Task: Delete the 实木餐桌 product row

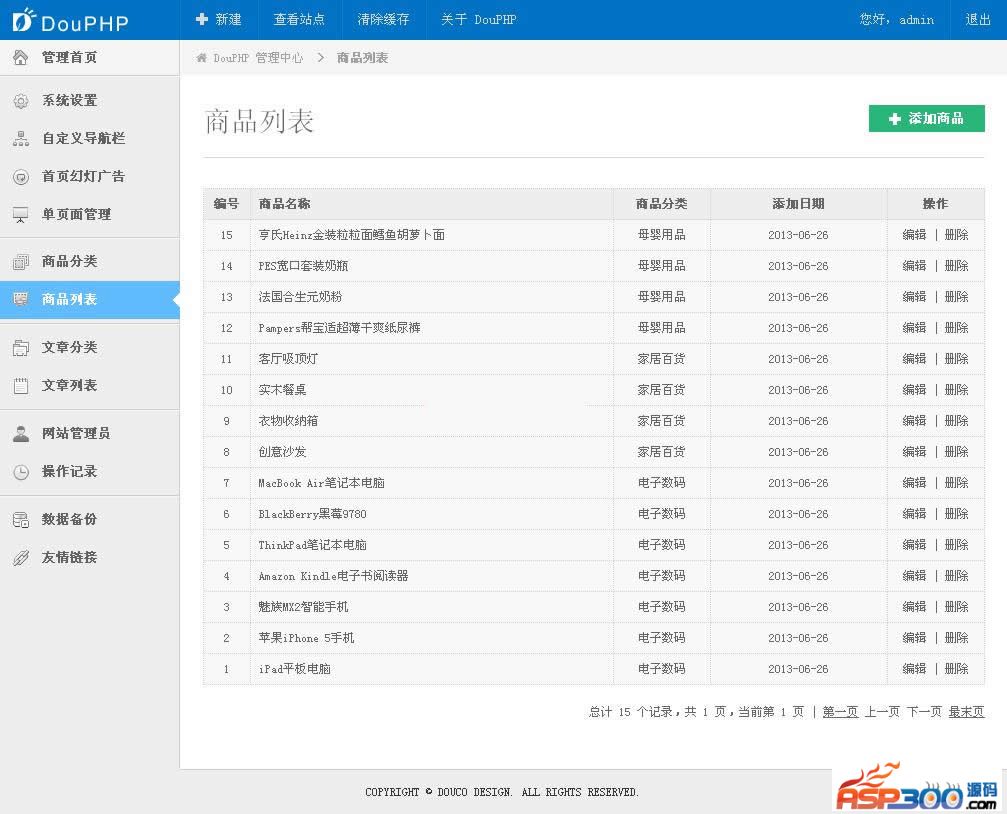Action: tap(957, 390)
